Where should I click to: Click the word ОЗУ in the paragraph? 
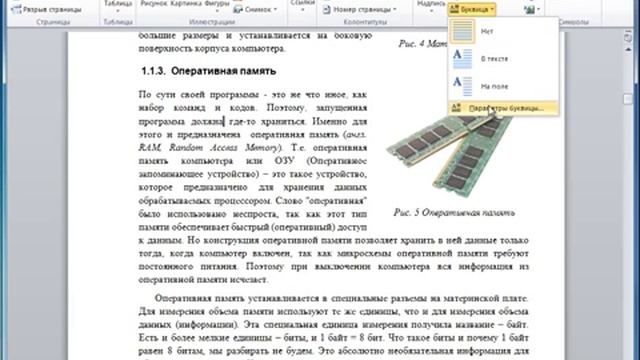284,161
